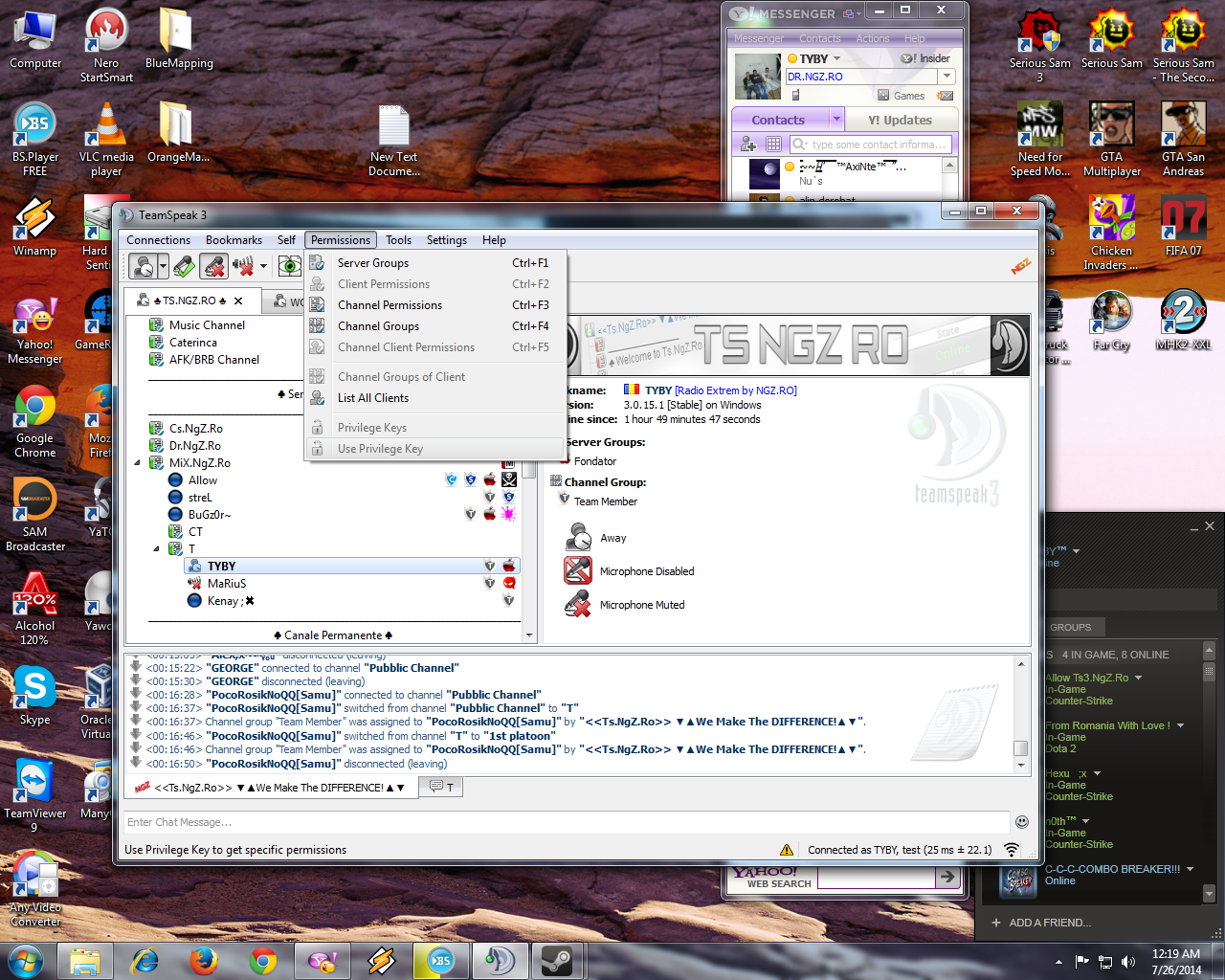1225x980 pixels.
Task: Click the warning triangle icon in status bar
Action: pos(787,850)
